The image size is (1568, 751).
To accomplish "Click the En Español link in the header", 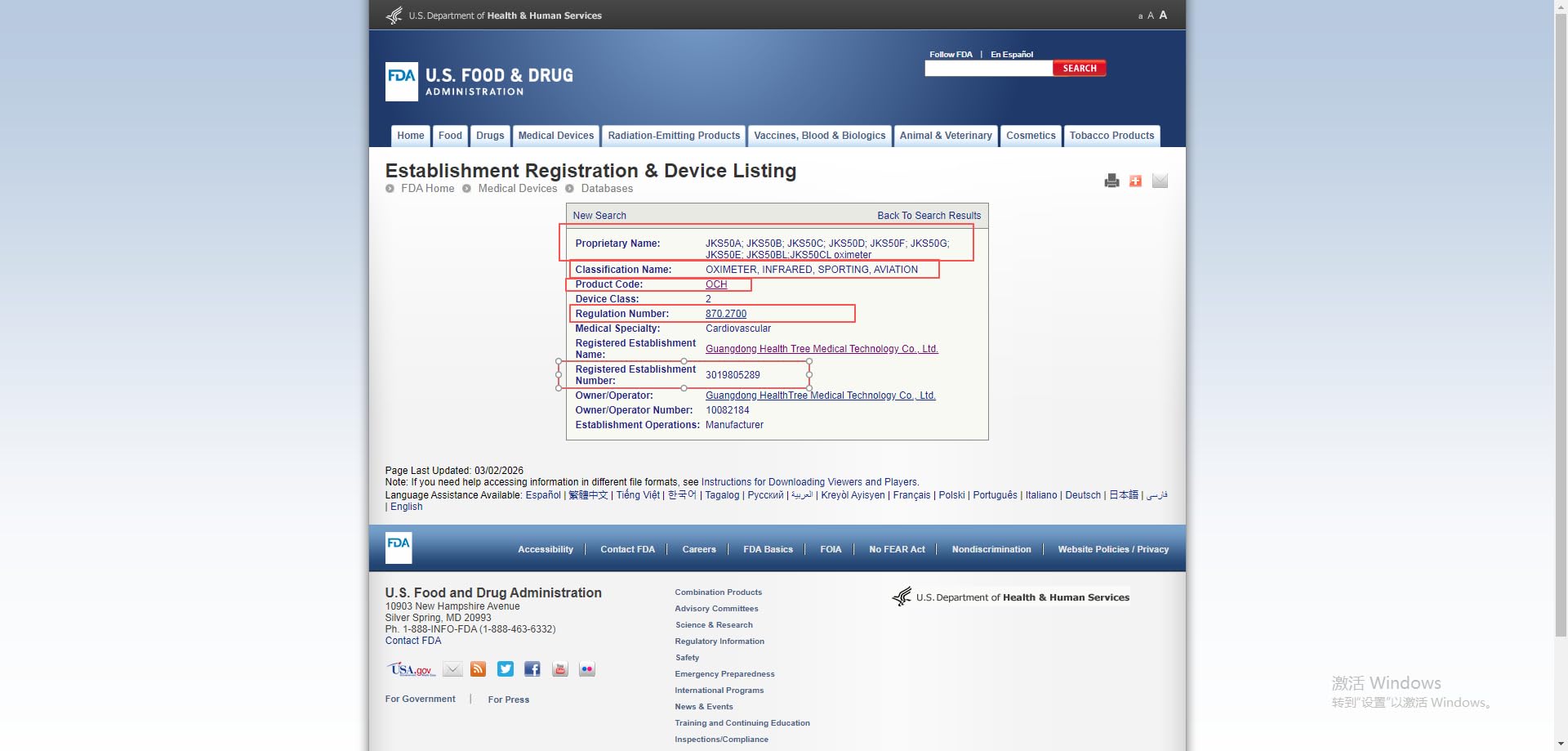I will pos(1012,54).
